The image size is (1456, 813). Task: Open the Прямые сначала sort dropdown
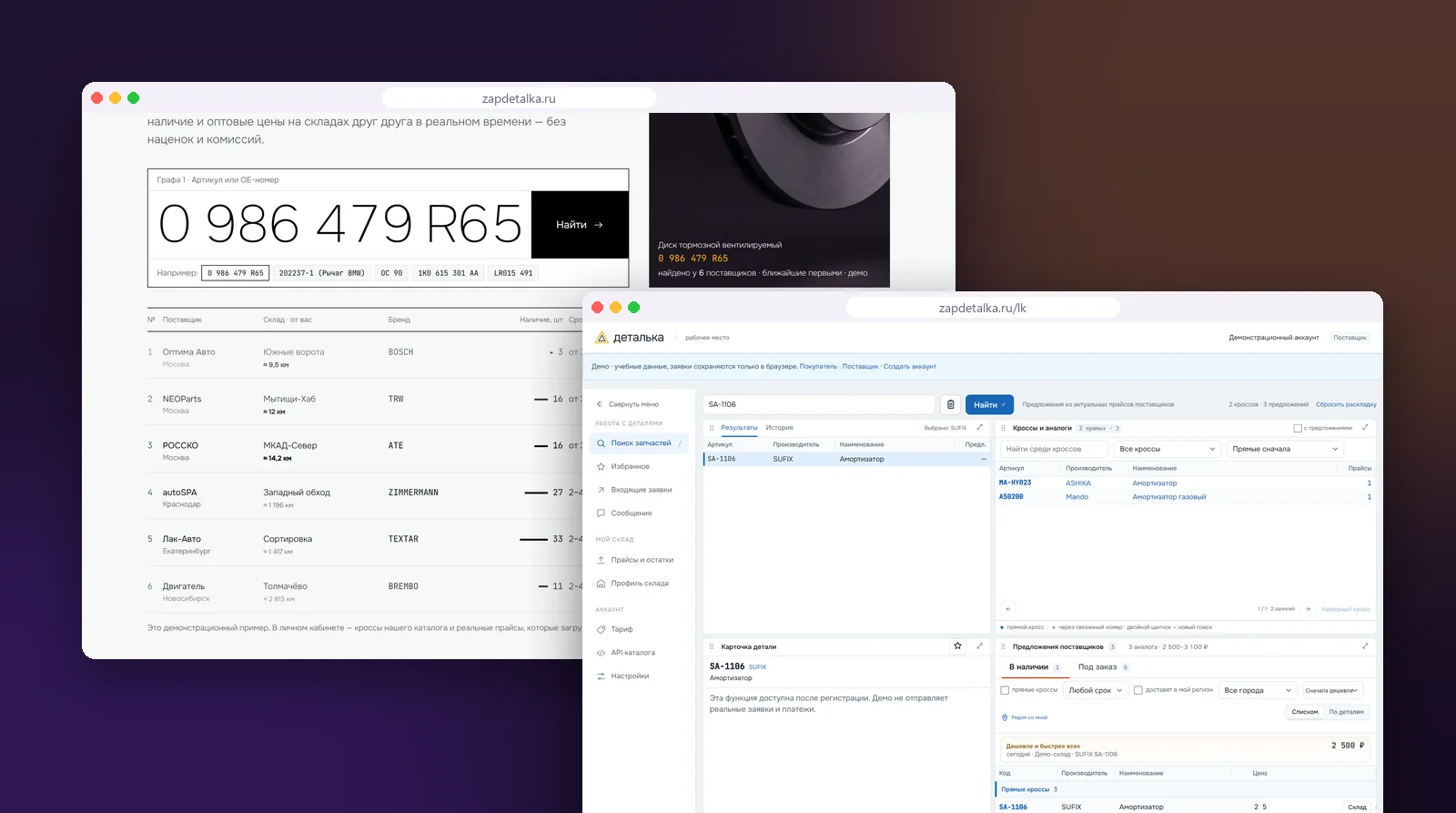click(1285, 449)
